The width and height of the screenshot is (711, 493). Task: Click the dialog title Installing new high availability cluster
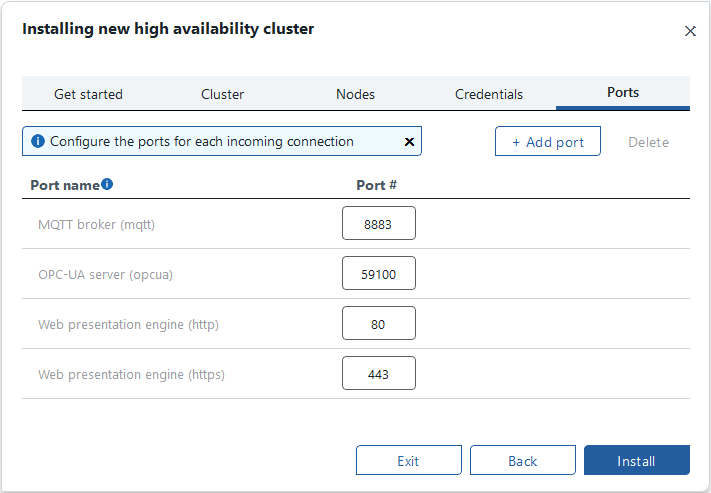click(x=168, y=29)
